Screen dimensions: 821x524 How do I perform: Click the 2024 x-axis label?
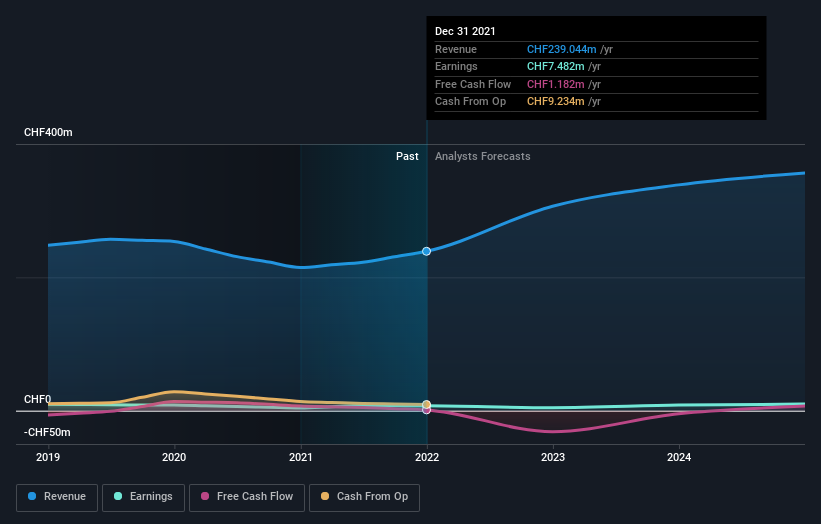click(679, 458)
